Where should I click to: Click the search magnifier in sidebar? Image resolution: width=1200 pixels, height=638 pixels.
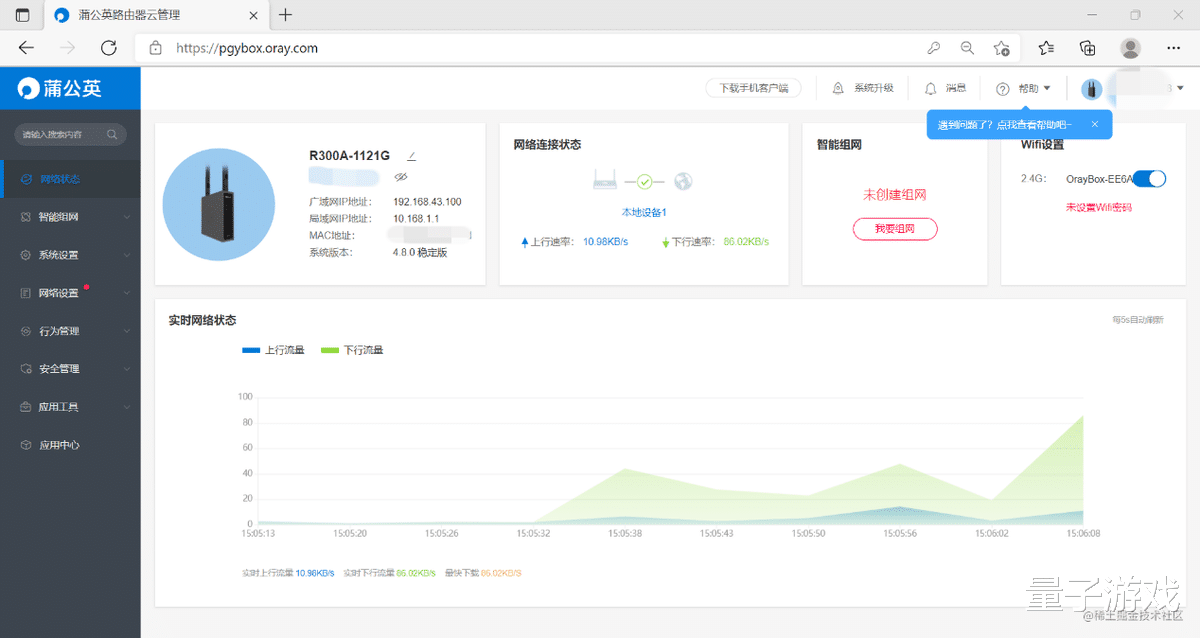[x=113, y=134]
